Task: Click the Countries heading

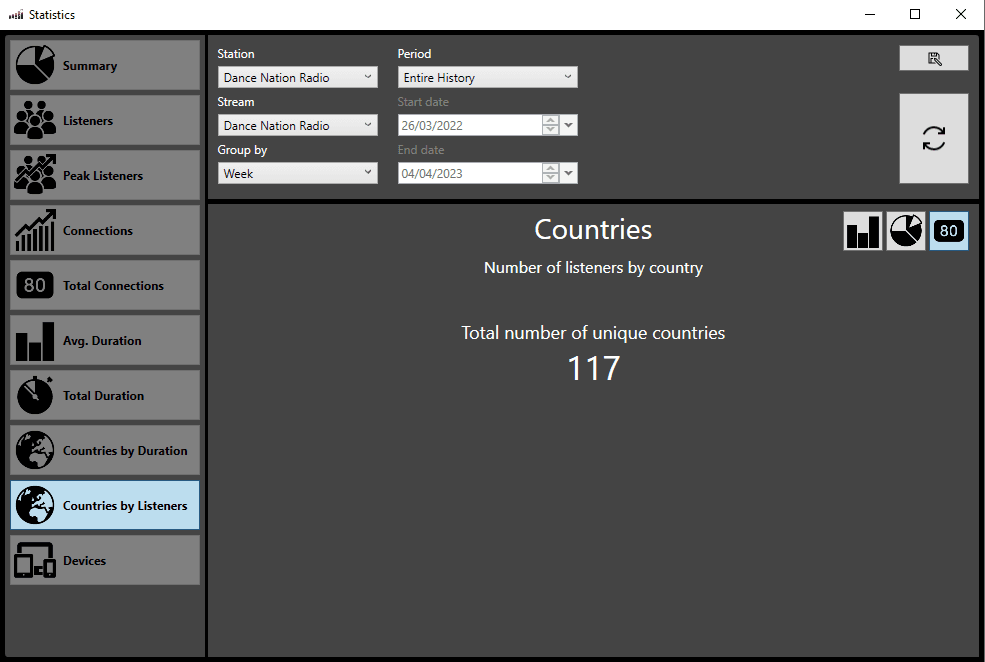Action: (x=593, y=229)
